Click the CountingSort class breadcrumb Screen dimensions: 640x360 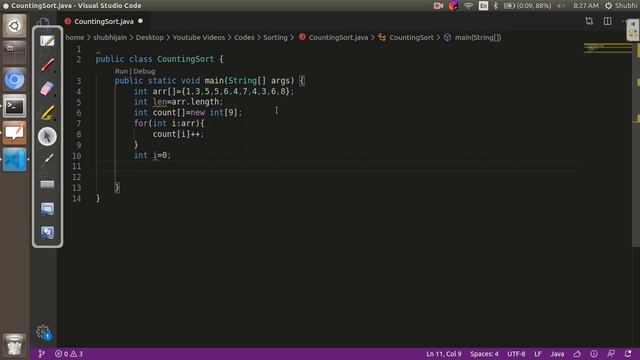[x=406, y=38]
